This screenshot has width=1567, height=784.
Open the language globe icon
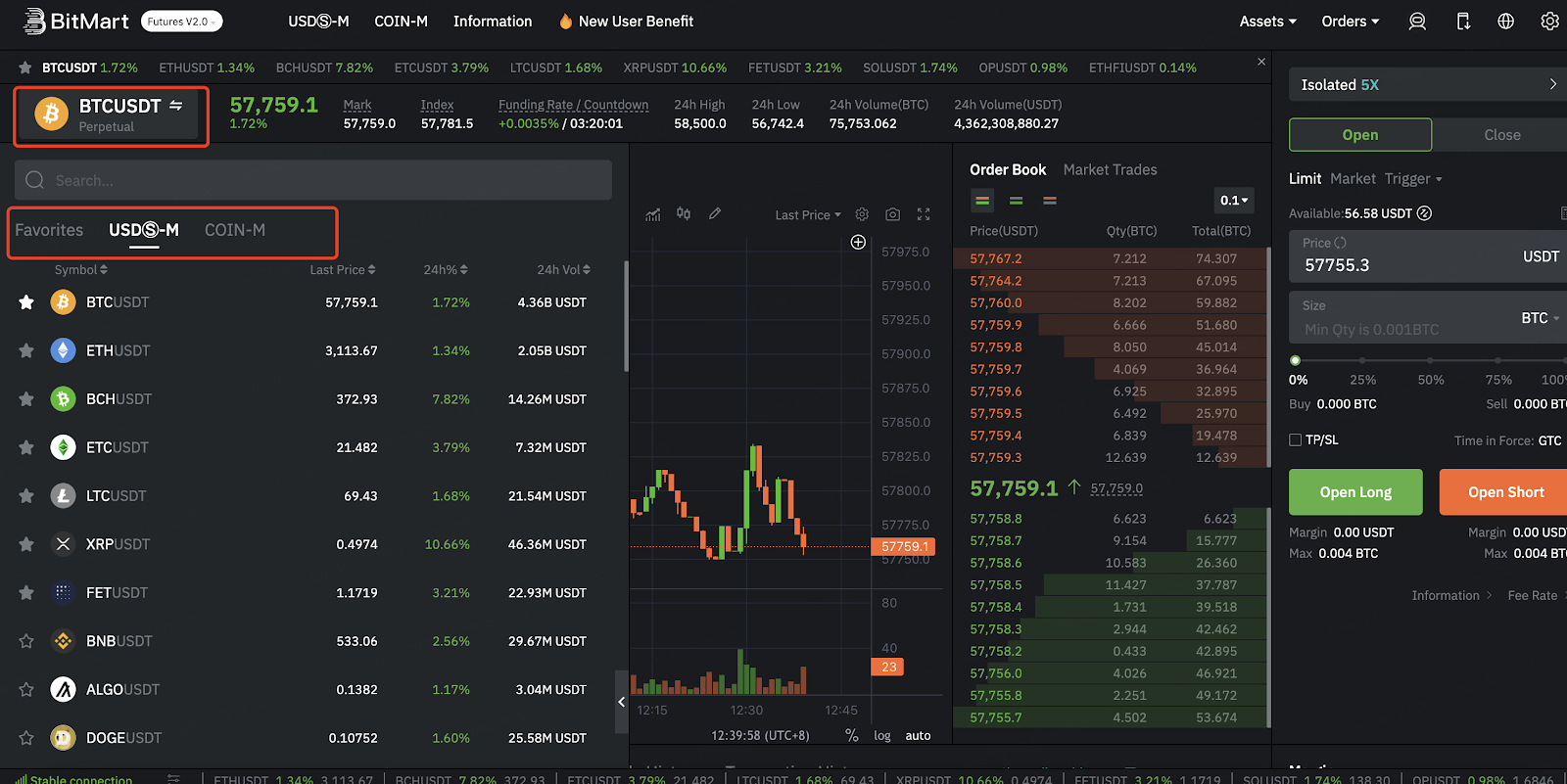(1506, 22)
